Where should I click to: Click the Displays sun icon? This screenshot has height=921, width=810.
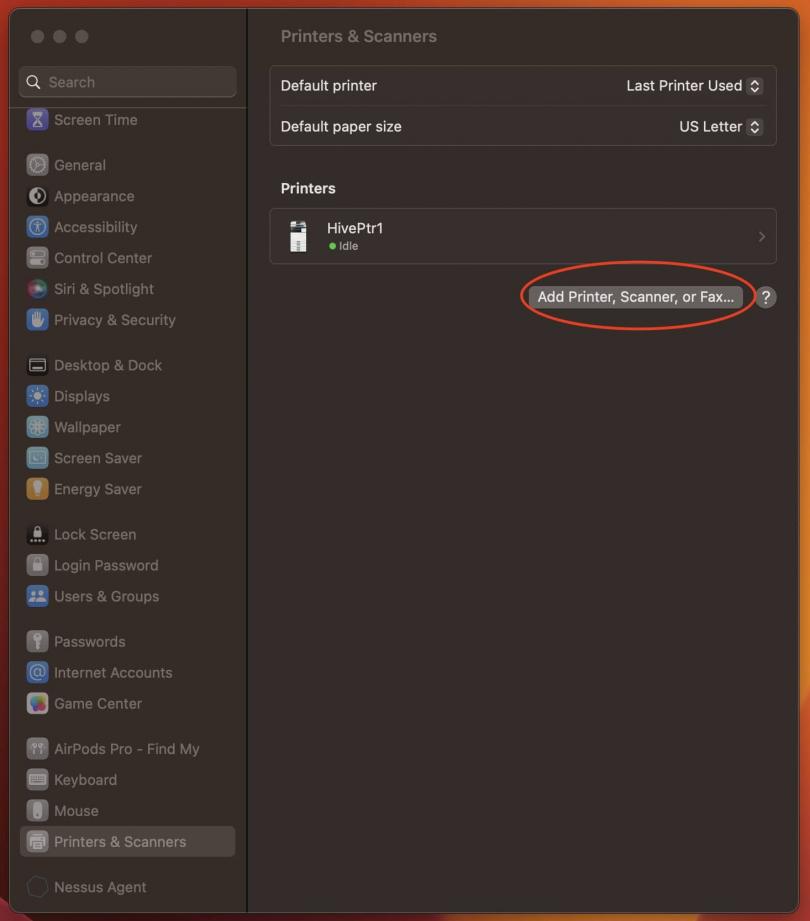(37, 396)
